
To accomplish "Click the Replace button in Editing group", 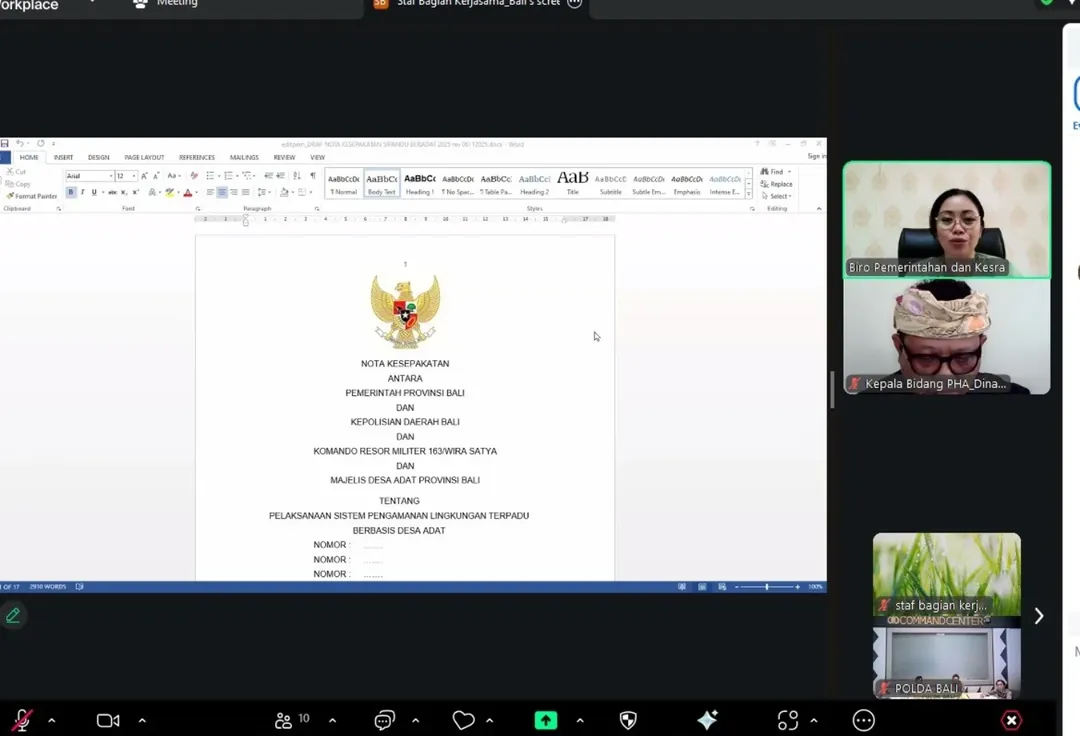I will (x=777, y=184).
